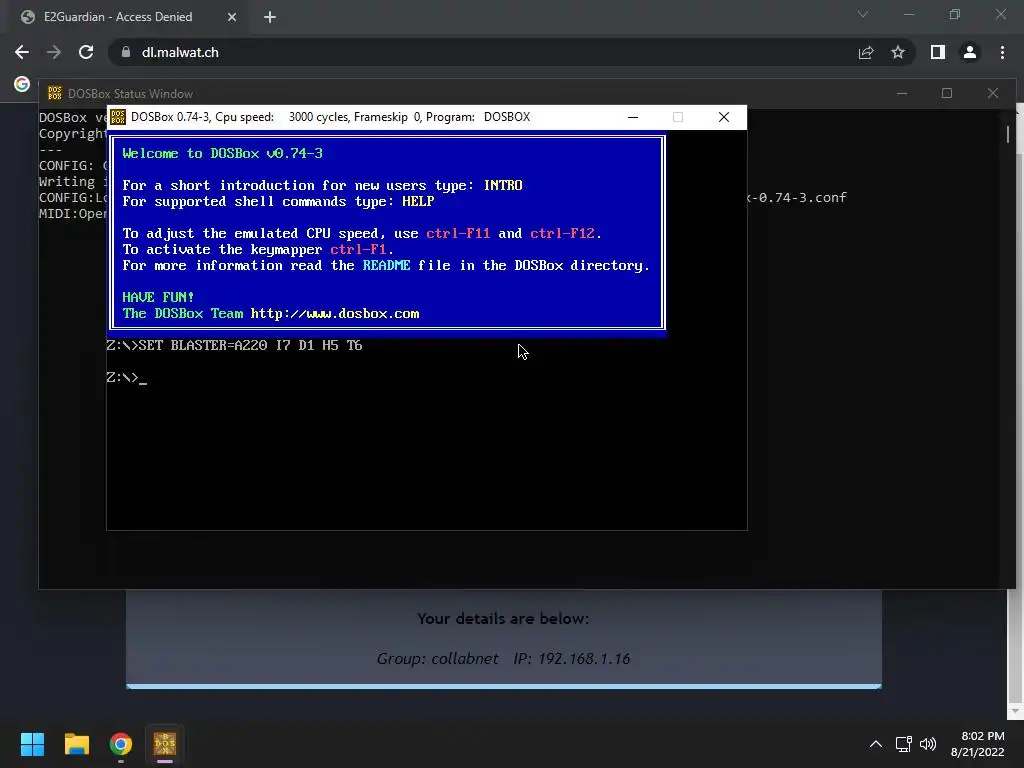Click 'HAVE FUN!' text
The image size is (1024, 768).
[158, 297]
